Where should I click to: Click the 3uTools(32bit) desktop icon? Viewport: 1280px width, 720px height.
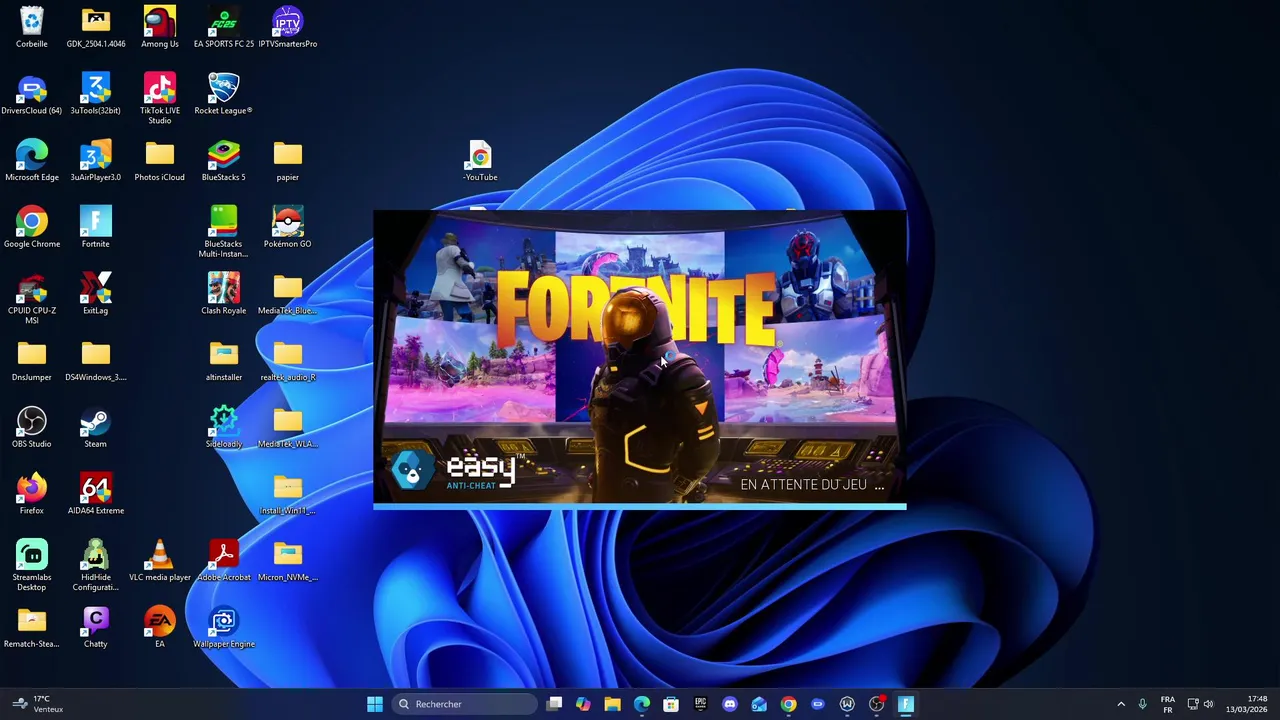96,94
